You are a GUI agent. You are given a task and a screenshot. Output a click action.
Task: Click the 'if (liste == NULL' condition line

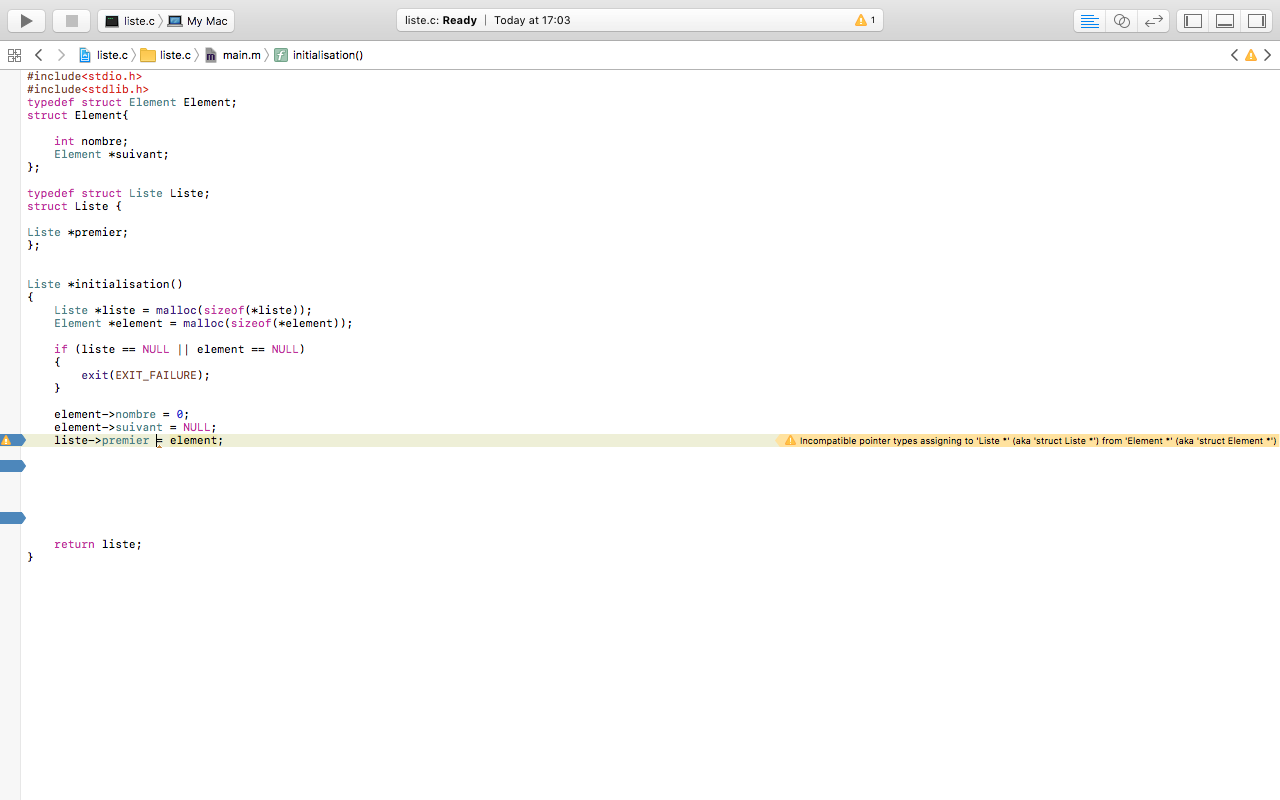click(179, 349)
